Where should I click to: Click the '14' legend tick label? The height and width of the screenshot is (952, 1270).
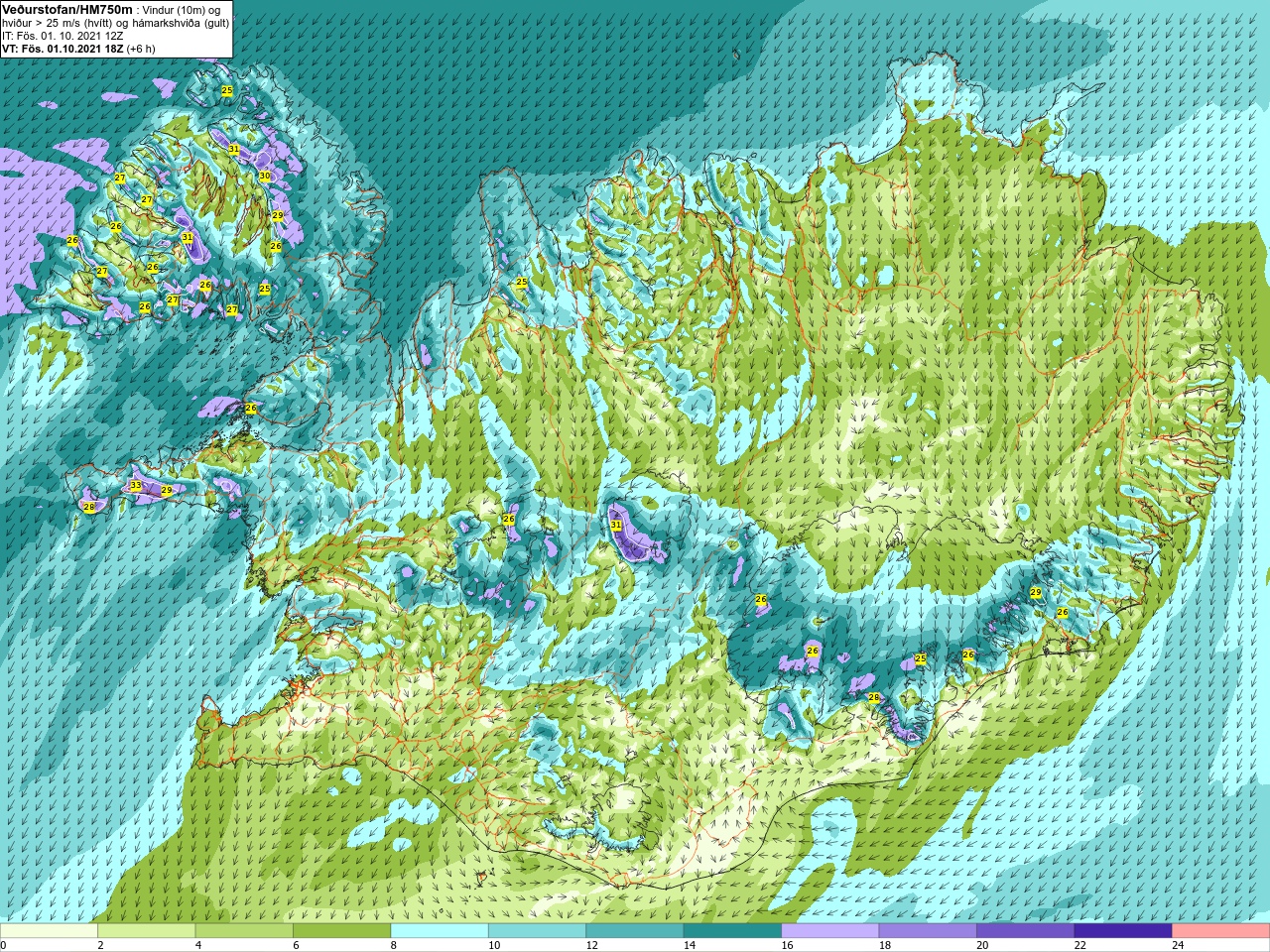tap(690, 946)
